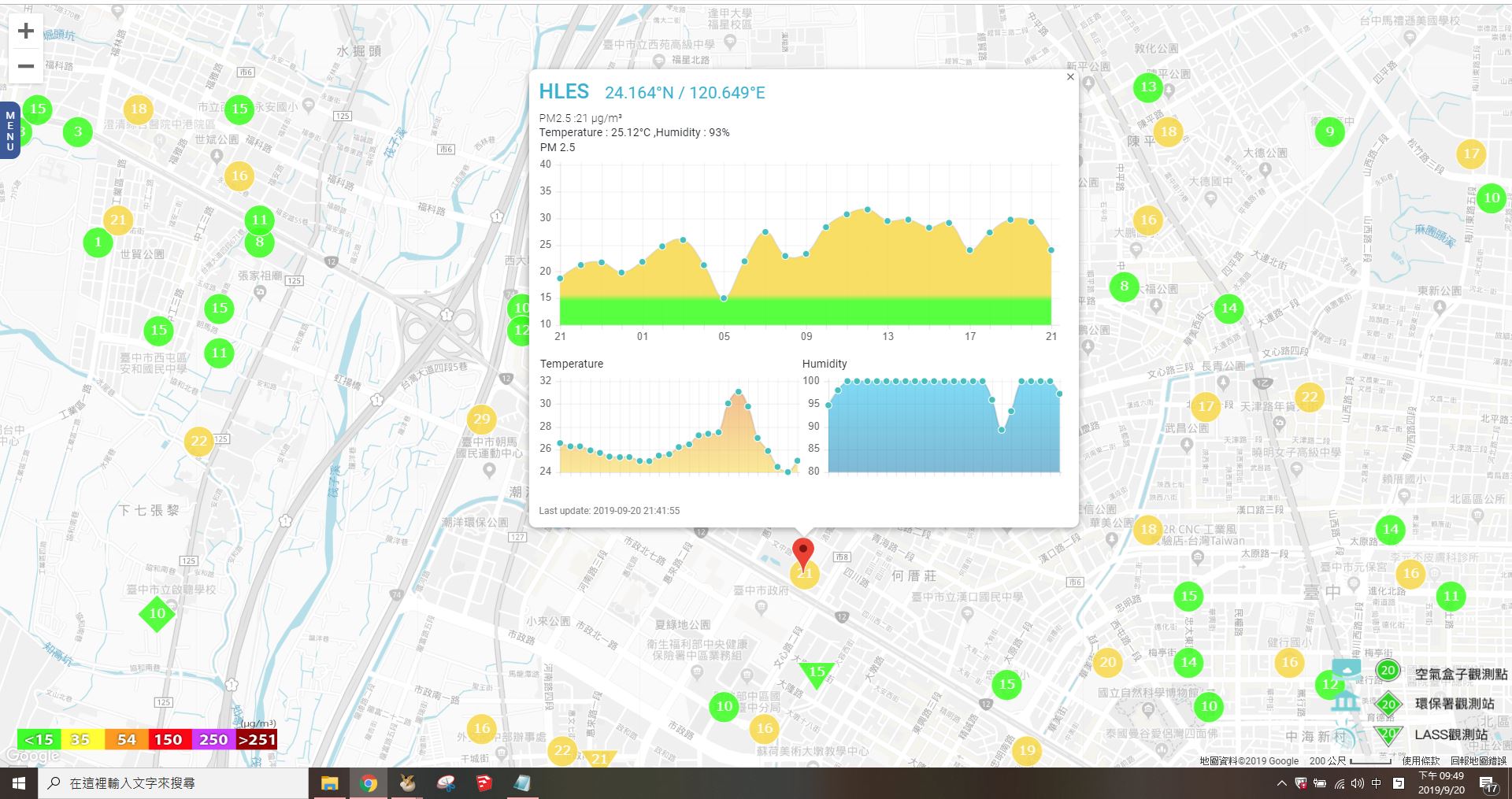Image resolution: width=1512 pixels, height=799 pixels.
Task: Open the Windows Start menu
Action: 19,783
